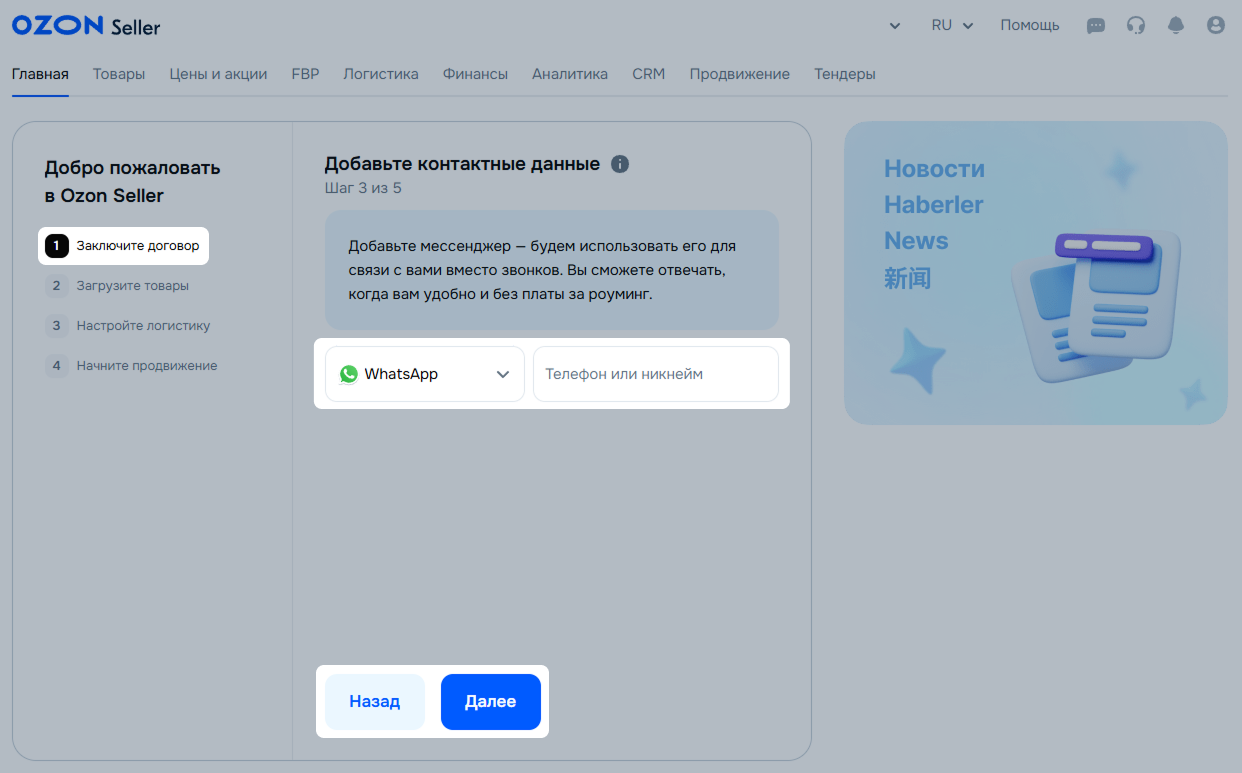Open the Логистика tab
Viewport: 1242px width, 773px height.
[381, 74]
